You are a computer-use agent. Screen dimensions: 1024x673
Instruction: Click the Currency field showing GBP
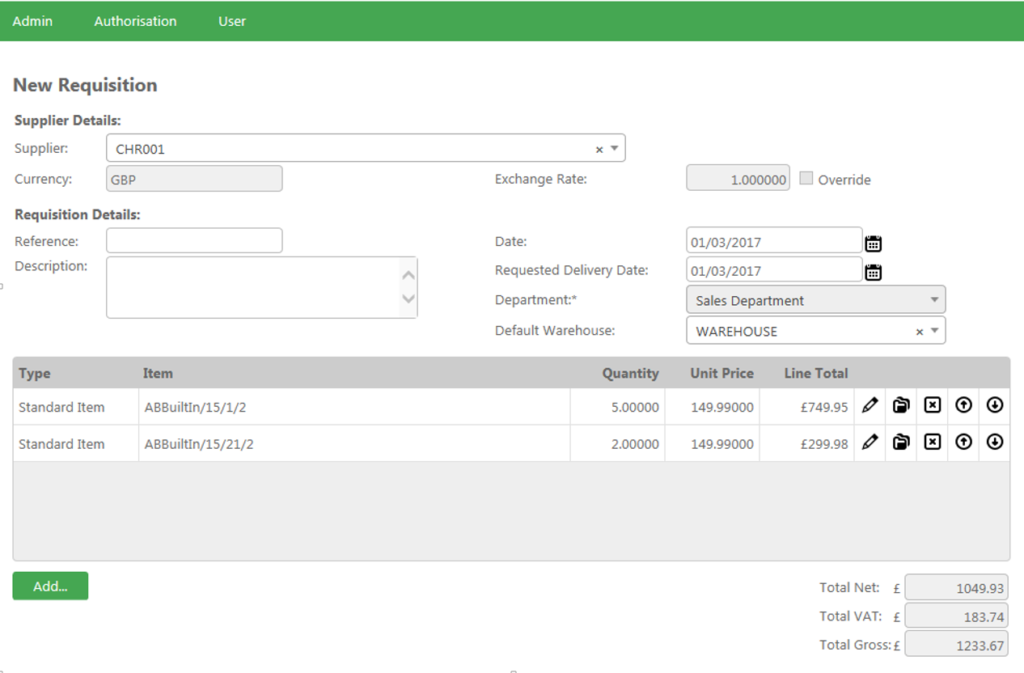pos(195,179)
